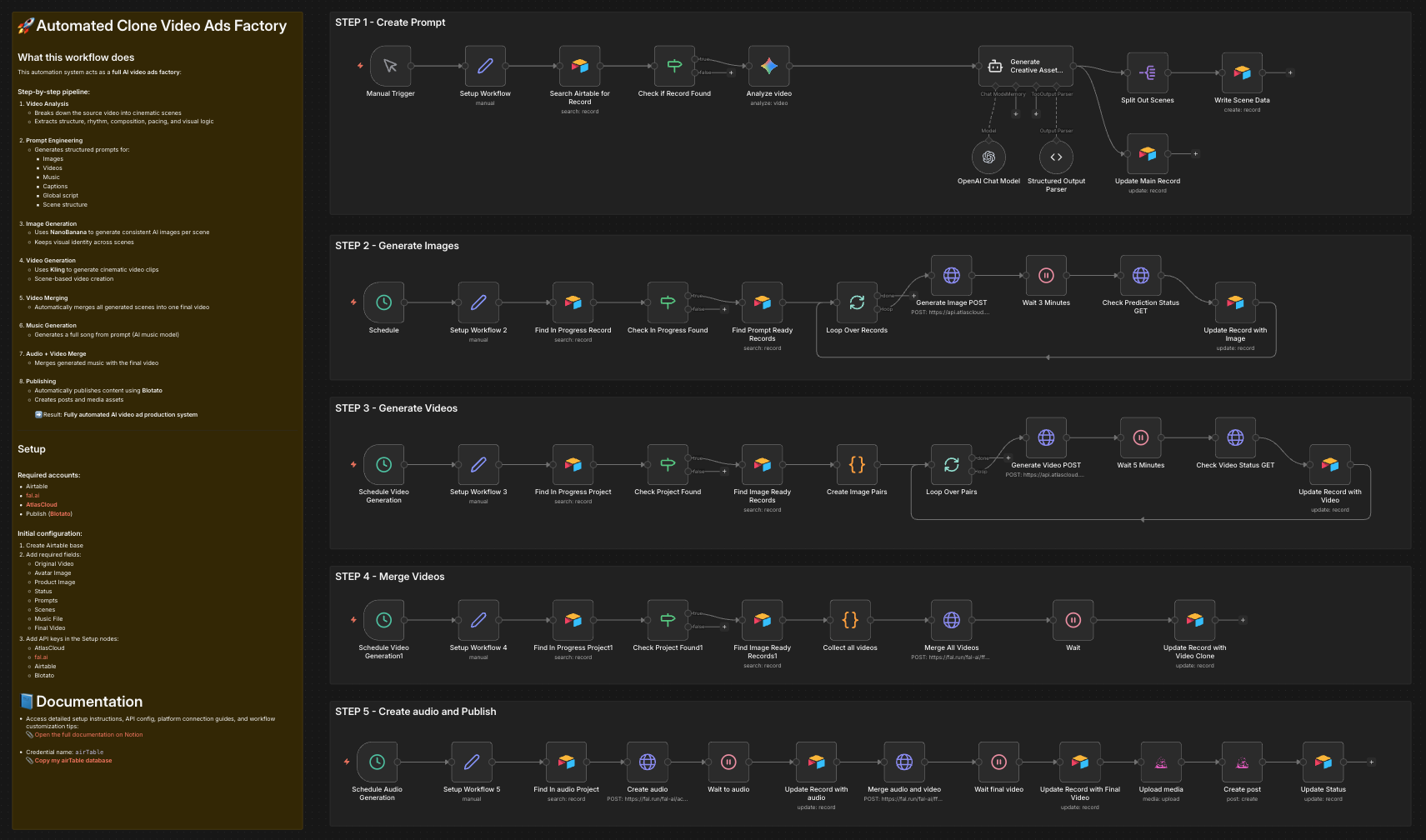Click the Generate Video POST node in Step 3

coord(1045,439)
